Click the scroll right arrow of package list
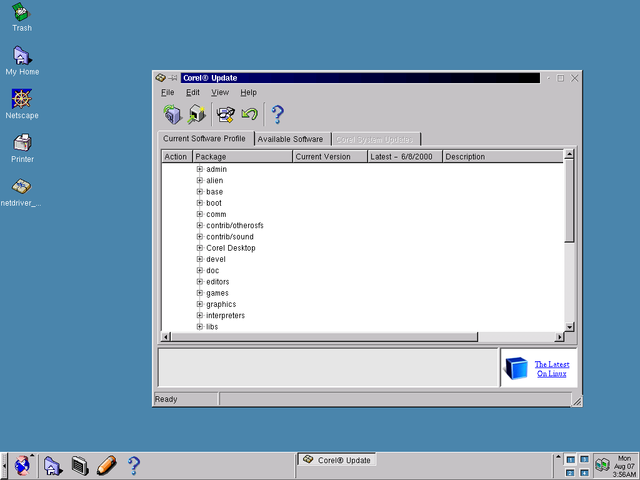Screen dimensions: 640x480 click(x=559, y=337)
